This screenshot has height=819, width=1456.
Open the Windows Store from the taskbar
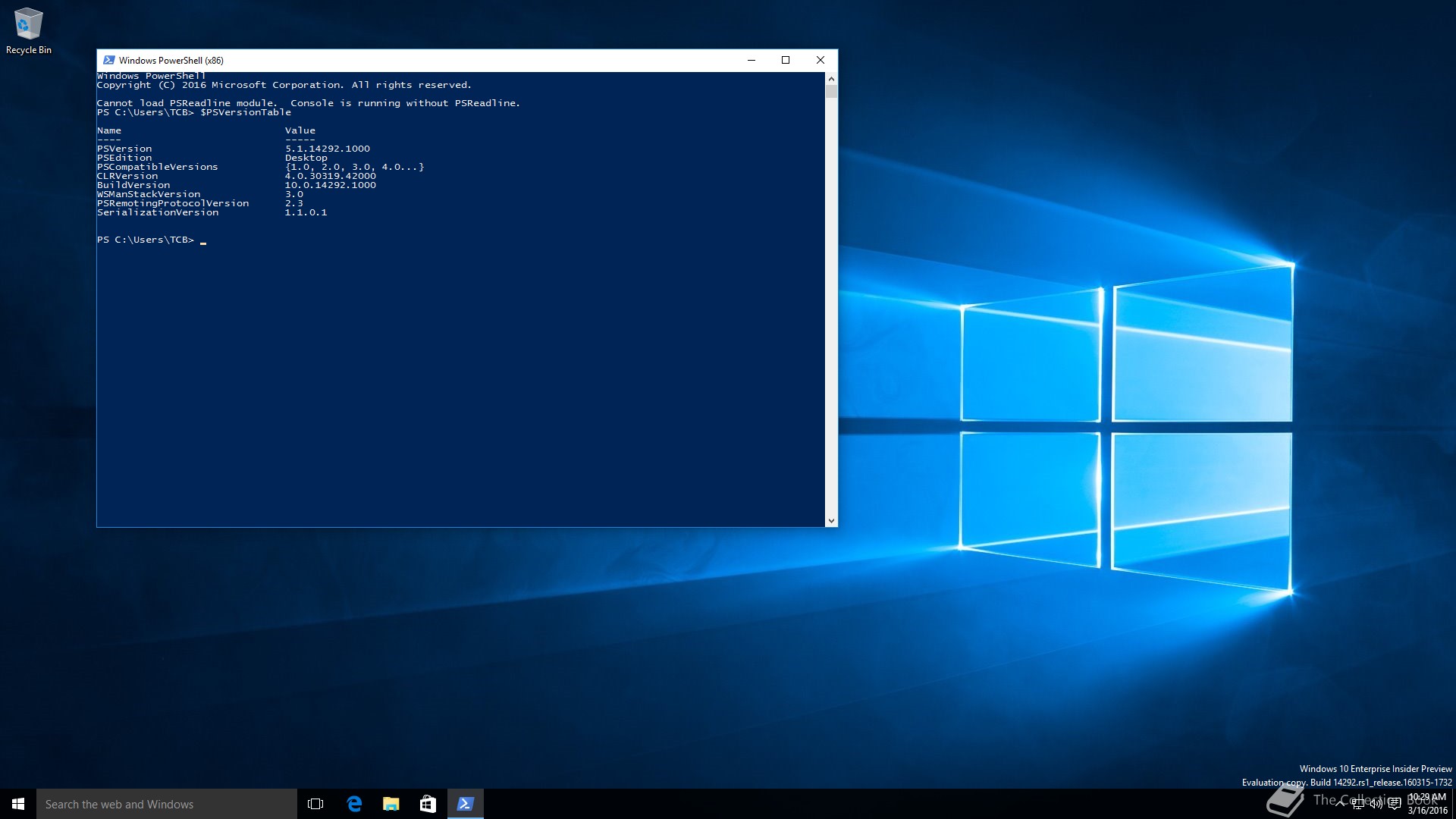(x=428, y=804)
